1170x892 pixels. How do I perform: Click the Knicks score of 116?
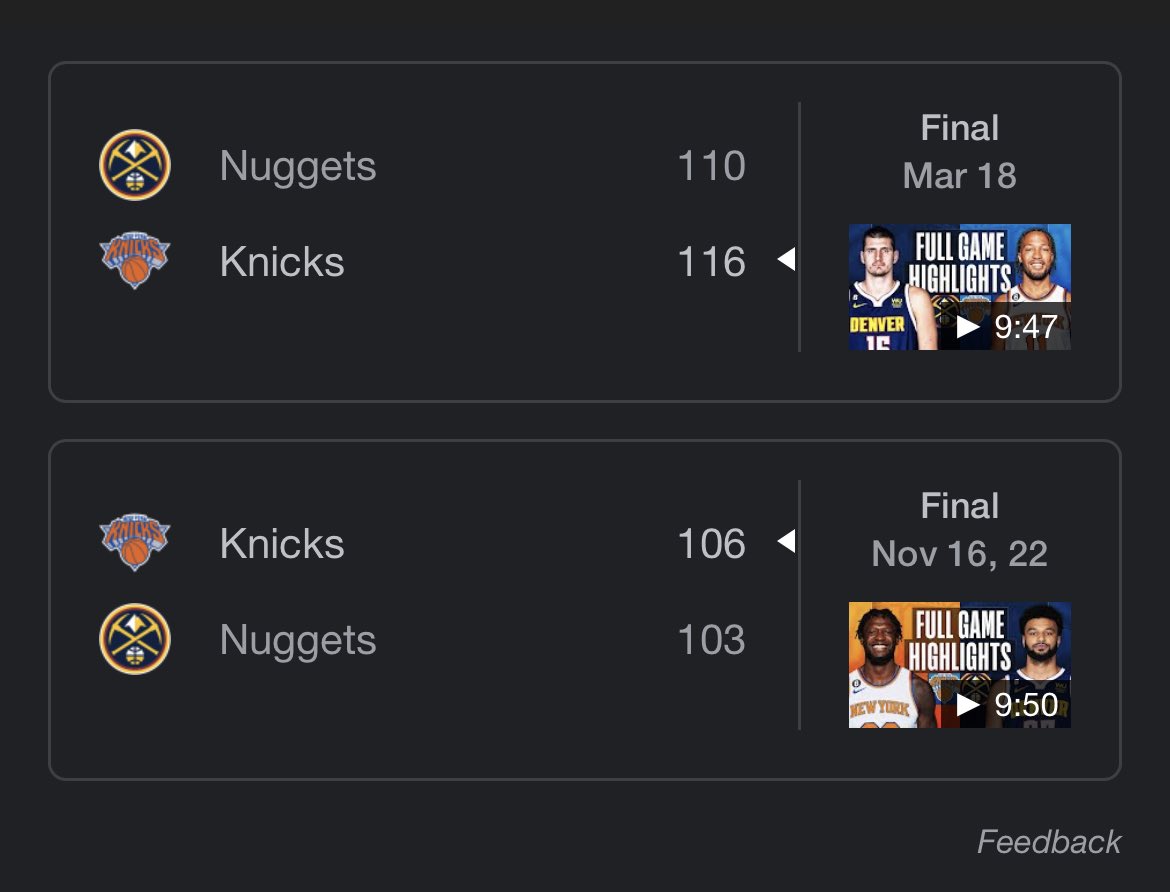point(711,262)
